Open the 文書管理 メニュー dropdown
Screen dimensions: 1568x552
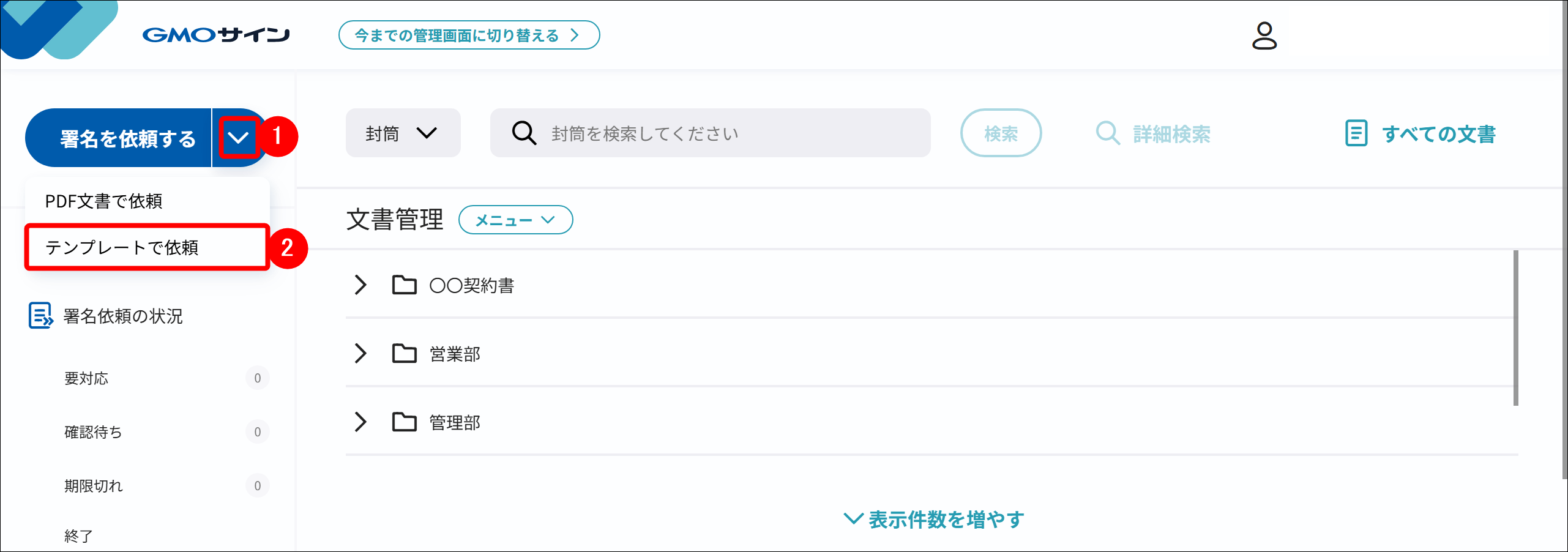point(515,220)
